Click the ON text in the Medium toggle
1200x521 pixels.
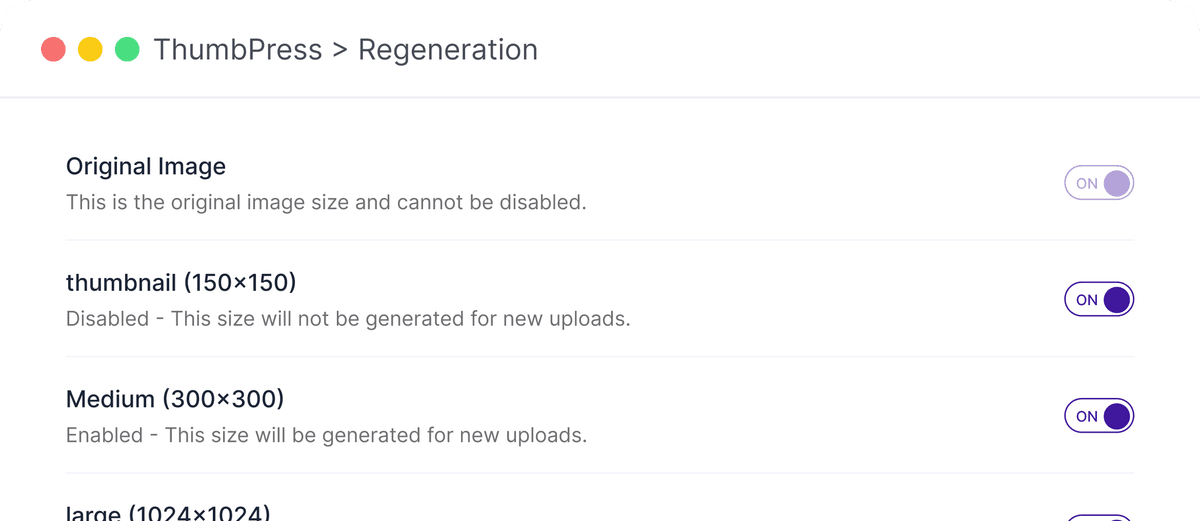(x=1087, y=416)
